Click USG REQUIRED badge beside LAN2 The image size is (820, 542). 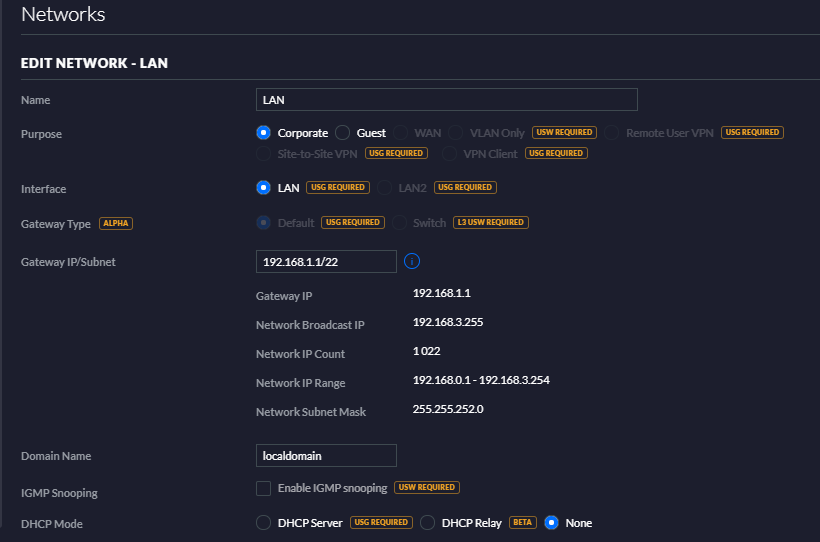click(465, 187)
